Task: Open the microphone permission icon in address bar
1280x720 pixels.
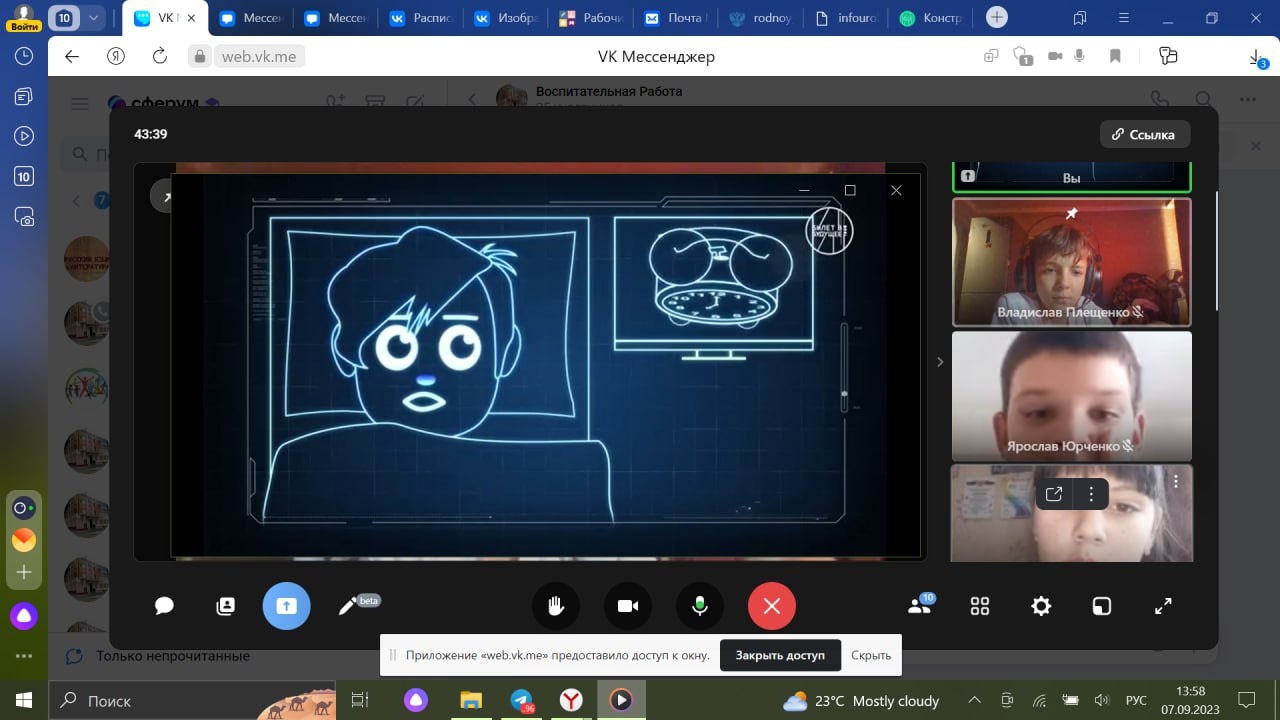Action: (x=1080, y=57)
